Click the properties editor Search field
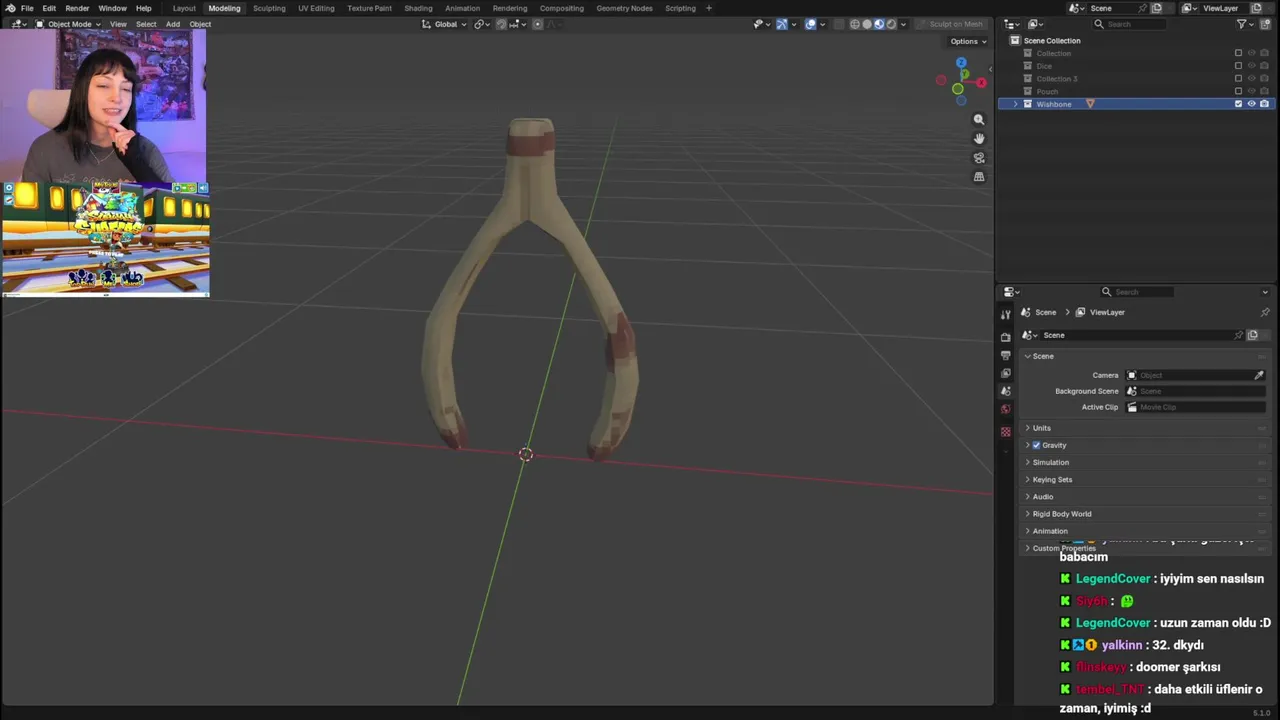This screenshot has width=1280, height=720. click(x=1137, y=292)
